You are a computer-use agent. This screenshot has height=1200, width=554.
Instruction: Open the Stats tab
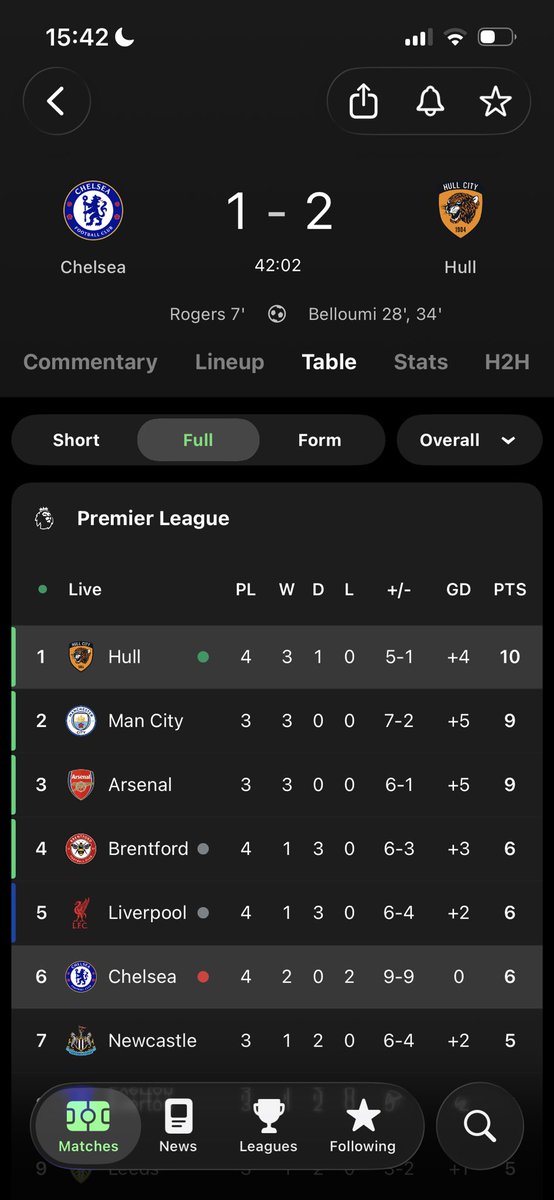tap(421, 362)
